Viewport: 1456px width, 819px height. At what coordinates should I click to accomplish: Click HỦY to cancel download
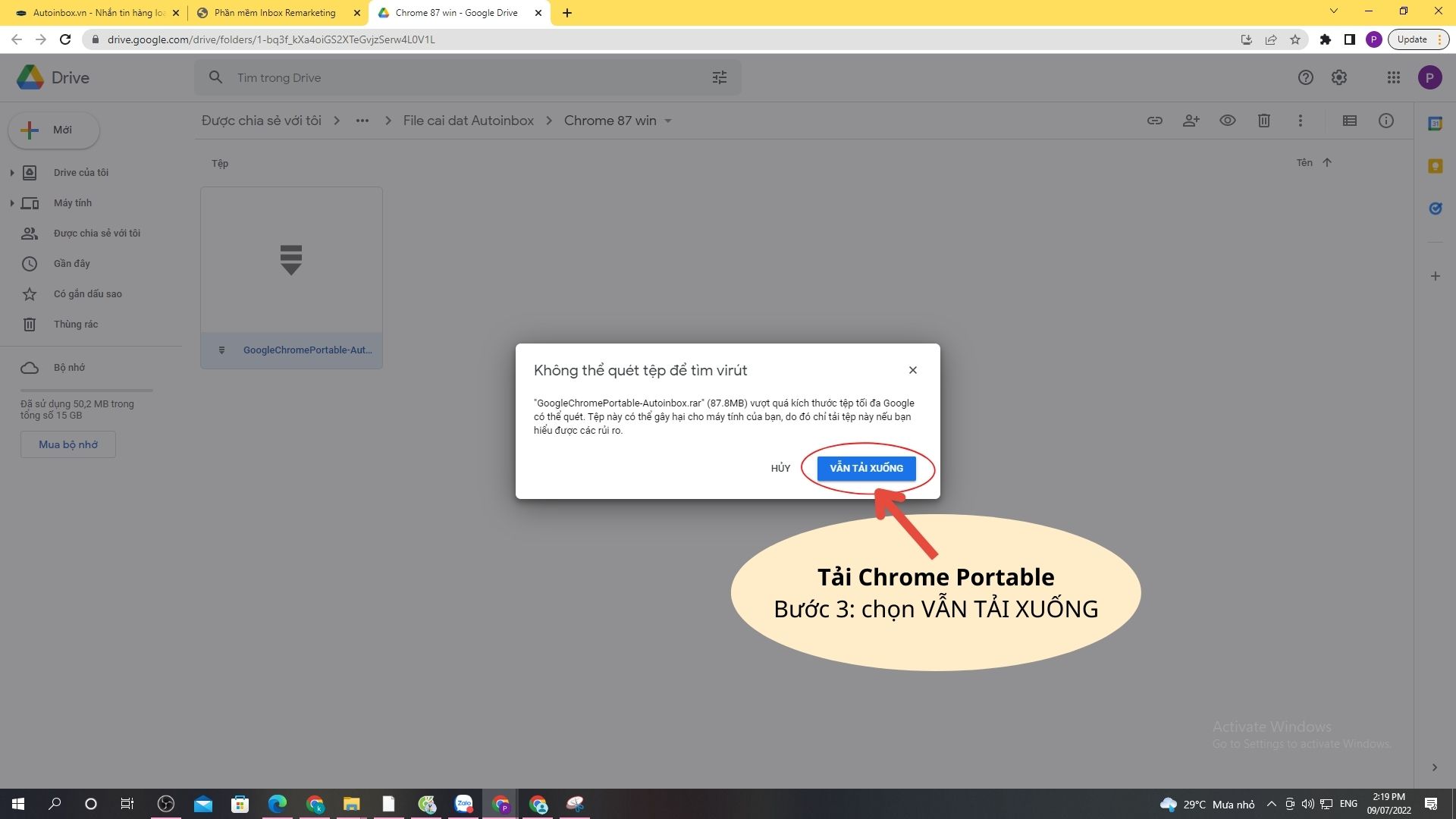[x=780, y=469]
